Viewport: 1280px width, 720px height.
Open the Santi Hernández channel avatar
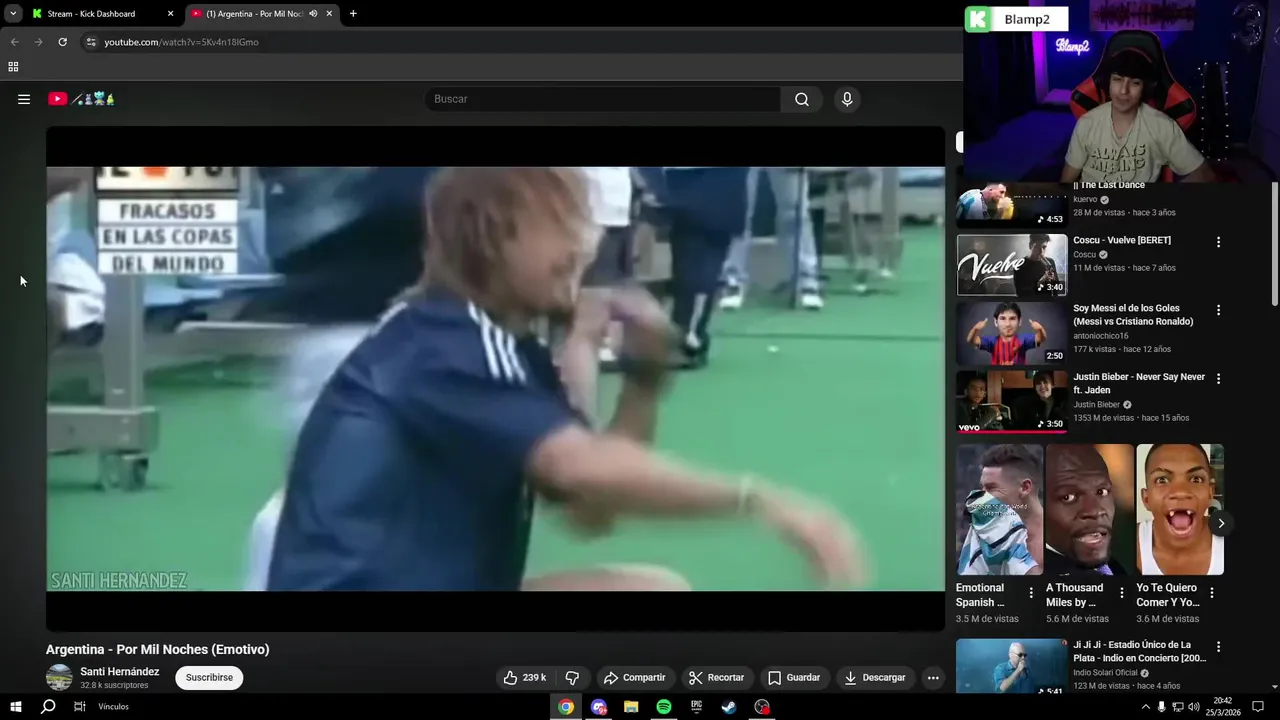60,677
